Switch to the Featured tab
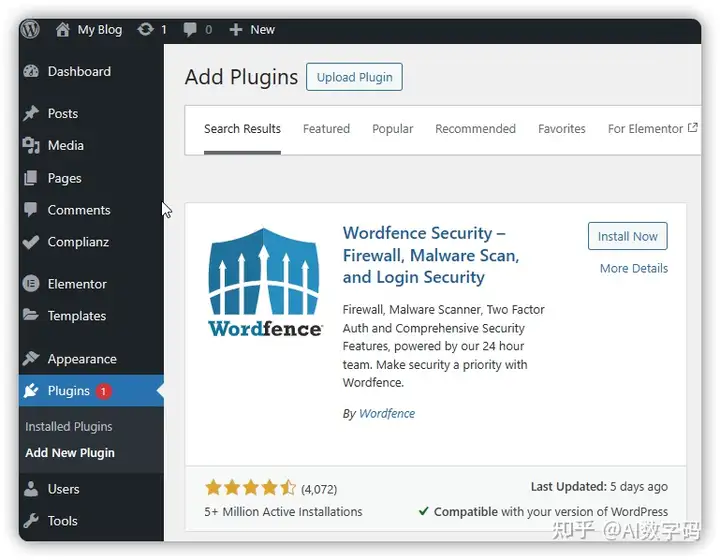Screen dimensions: 720x560 point(326,129)
